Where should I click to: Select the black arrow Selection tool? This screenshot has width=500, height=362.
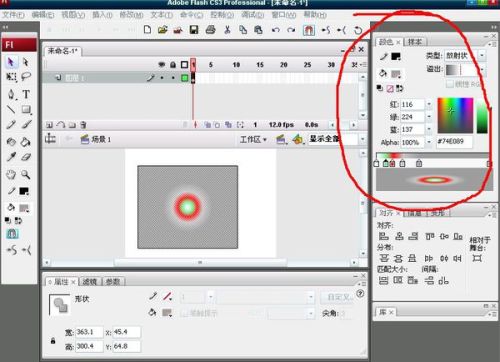point(11,62)
